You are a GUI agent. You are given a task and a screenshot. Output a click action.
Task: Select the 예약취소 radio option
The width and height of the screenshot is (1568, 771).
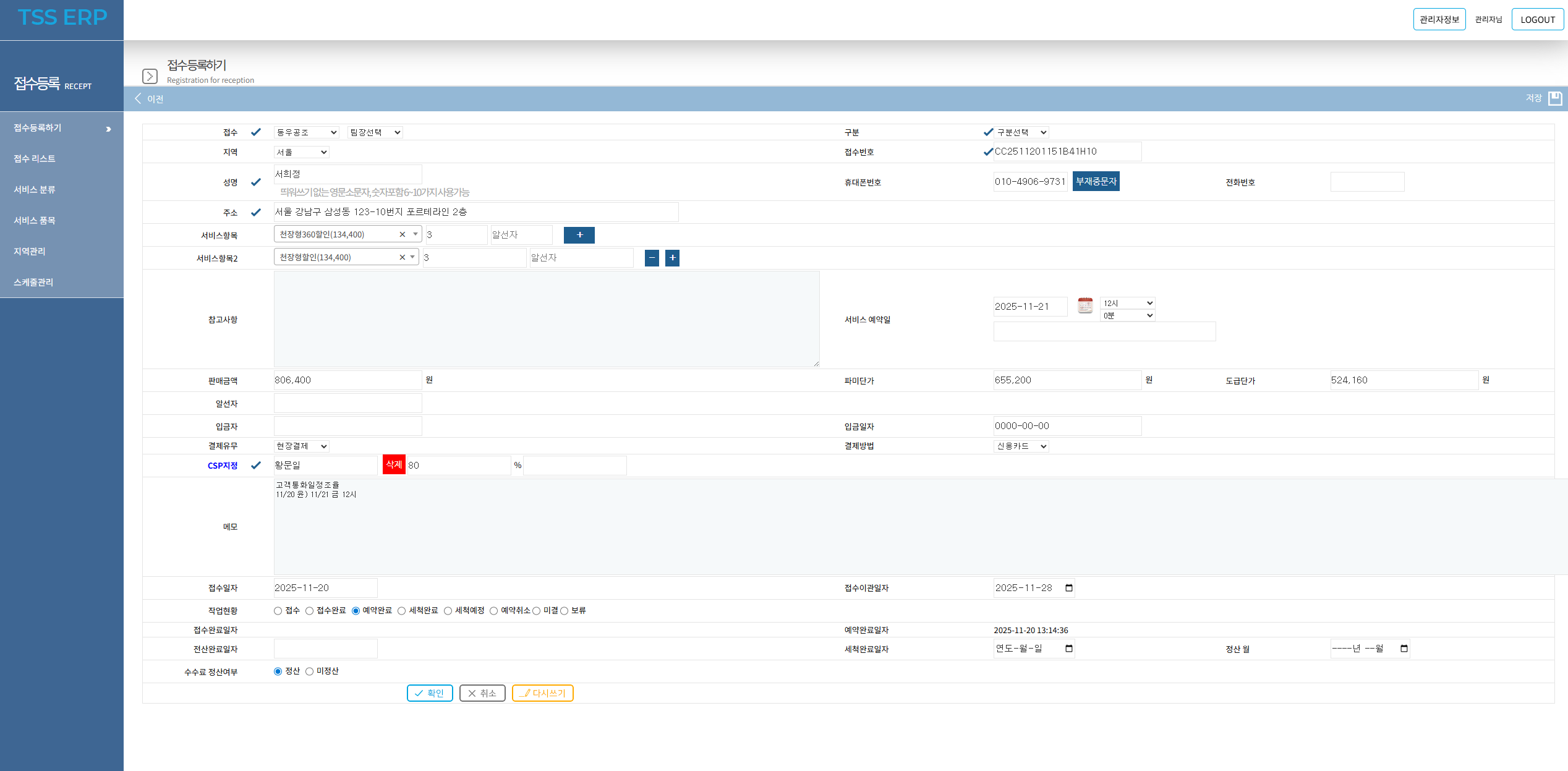[493, 611]
